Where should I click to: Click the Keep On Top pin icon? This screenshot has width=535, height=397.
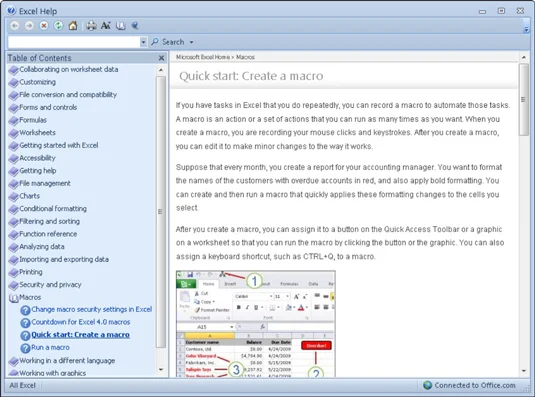pyautogui.click(x=135, y=26)
